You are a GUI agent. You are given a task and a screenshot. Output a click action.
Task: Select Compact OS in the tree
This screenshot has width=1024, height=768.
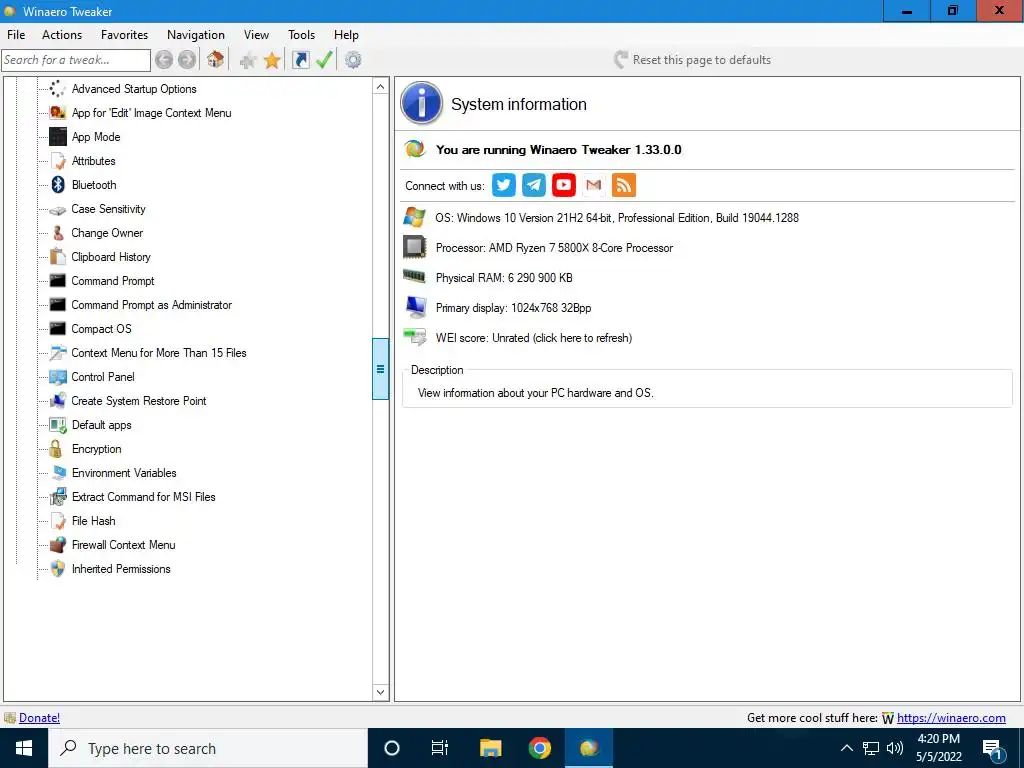pyautogui.click(x=101, y=328)
